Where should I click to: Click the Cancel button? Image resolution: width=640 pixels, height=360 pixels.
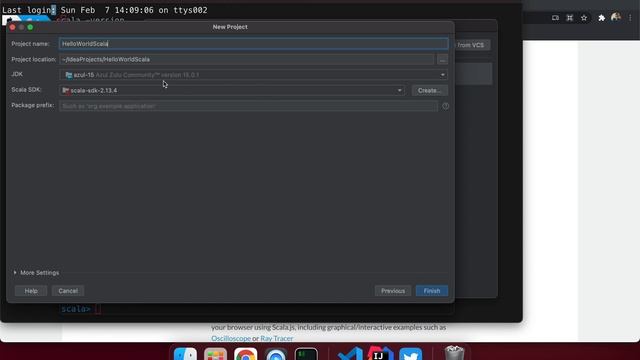point(68,291)
